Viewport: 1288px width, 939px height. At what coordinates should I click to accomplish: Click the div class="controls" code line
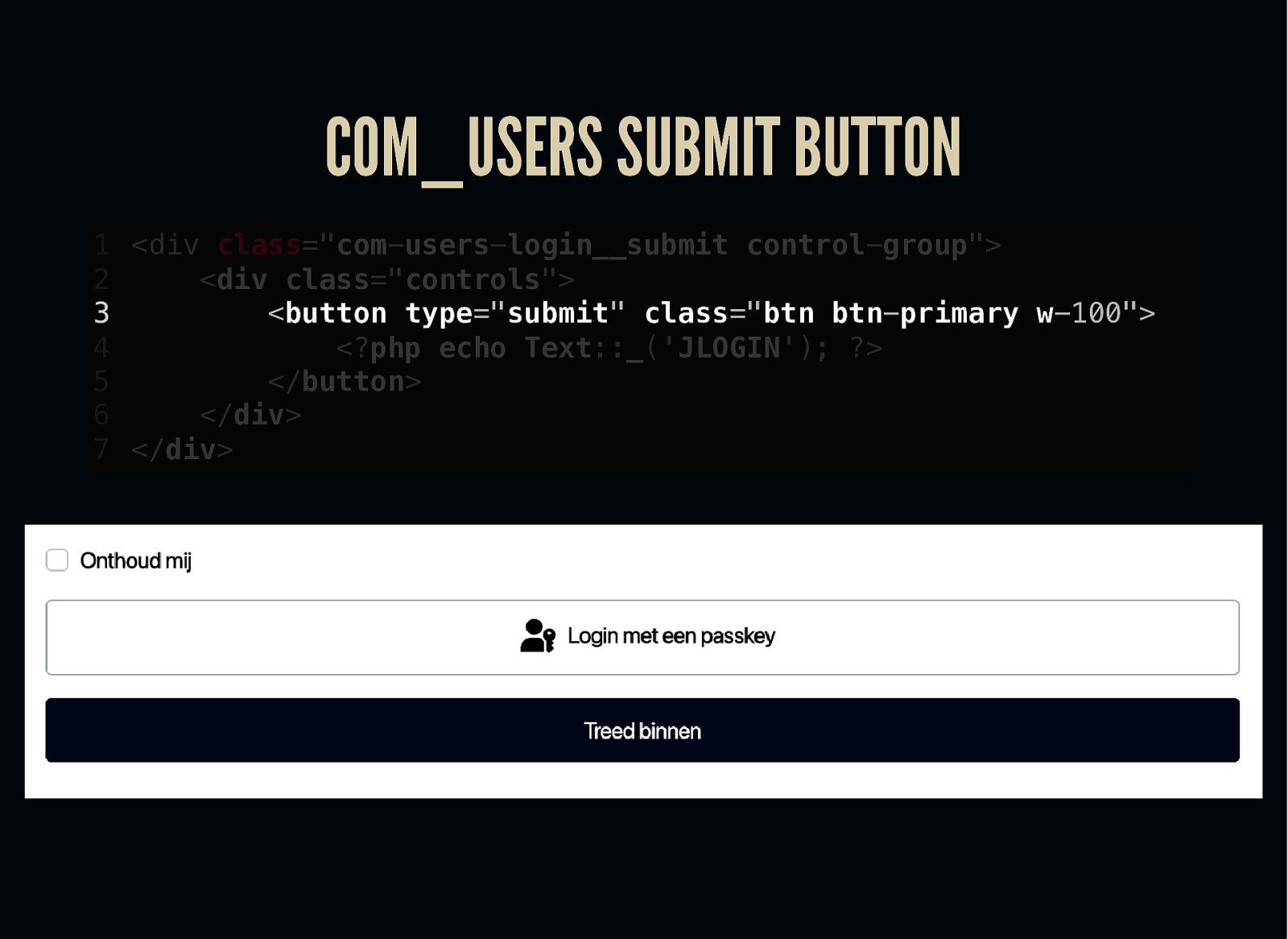pyautogui.click(x=387, y=279)
